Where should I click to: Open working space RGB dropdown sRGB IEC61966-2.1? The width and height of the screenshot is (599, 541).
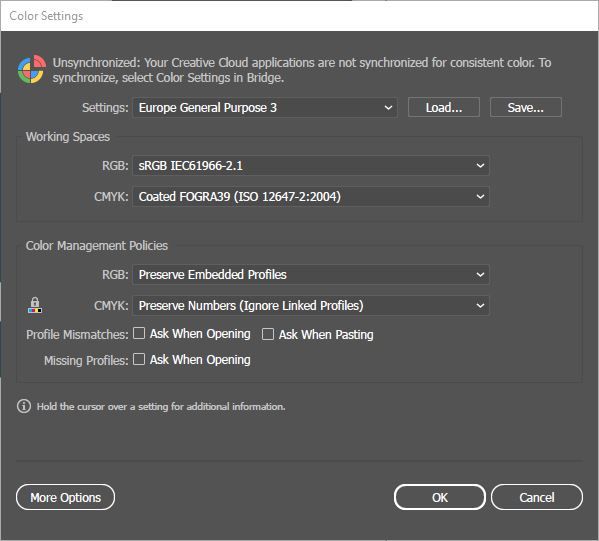(311, 165)
